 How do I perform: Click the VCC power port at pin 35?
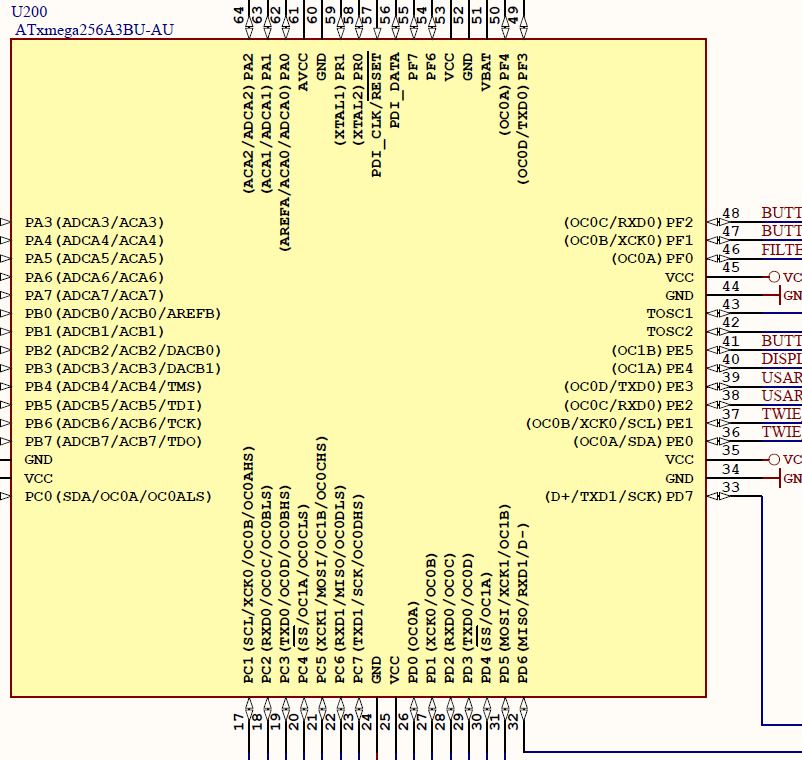point(785,460)
